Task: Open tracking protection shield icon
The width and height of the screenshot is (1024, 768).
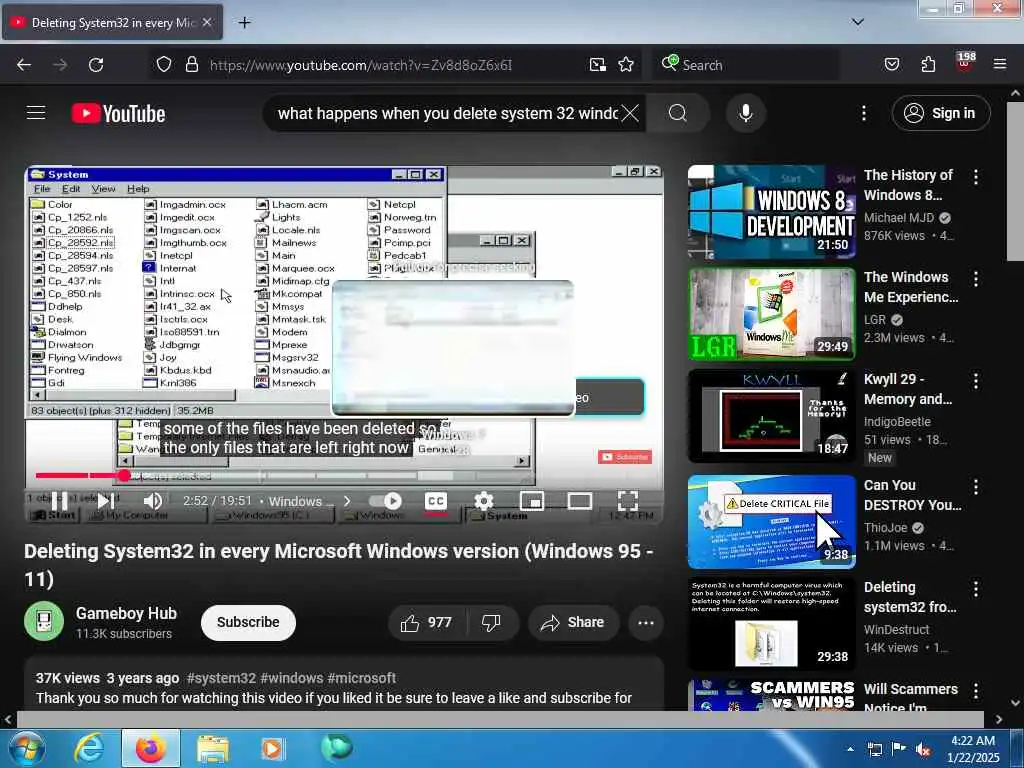Action: tap(164, 65)
